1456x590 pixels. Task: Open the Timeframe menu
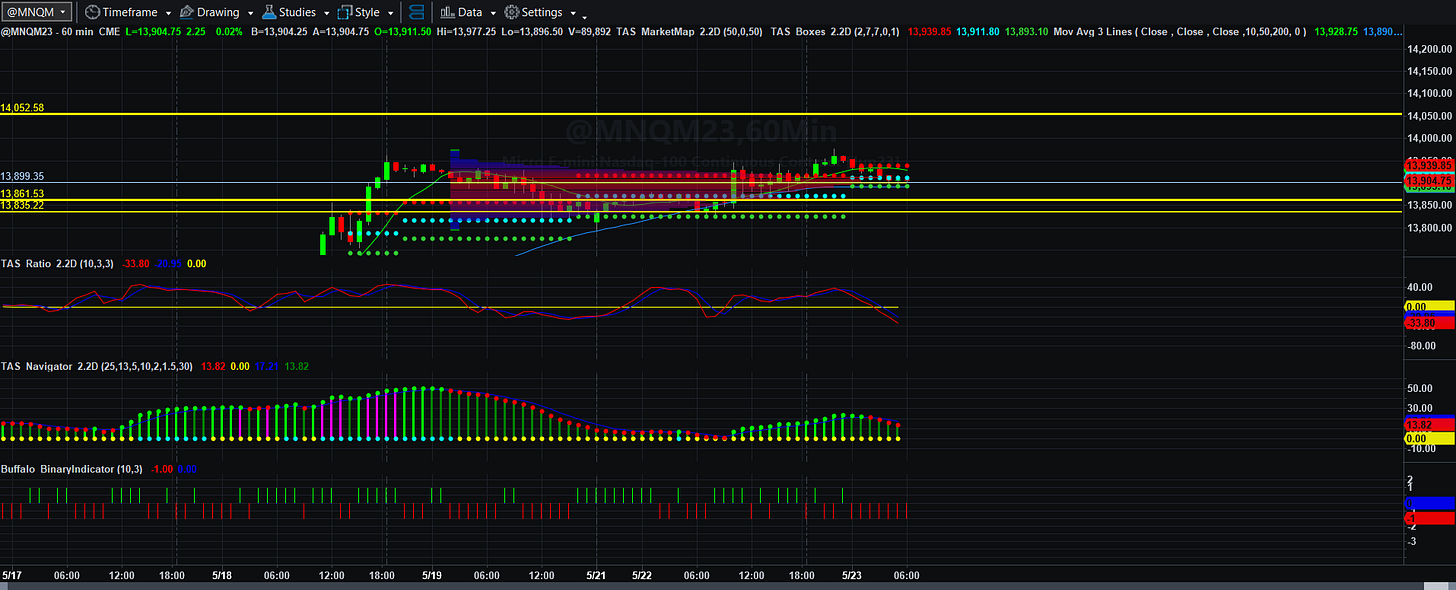point(130,13)
